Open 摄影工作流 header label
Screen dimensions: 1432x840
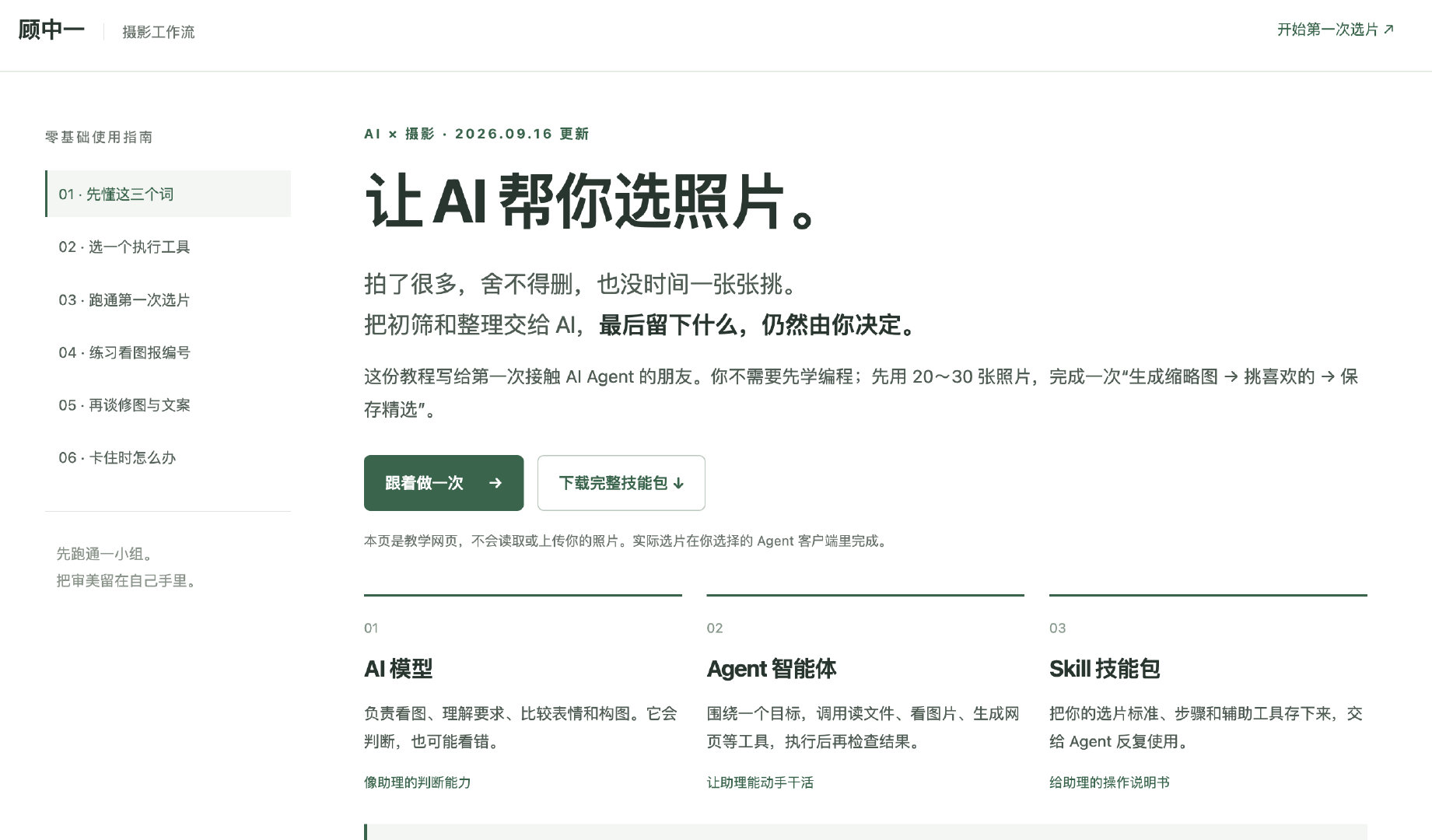point(159,32)
